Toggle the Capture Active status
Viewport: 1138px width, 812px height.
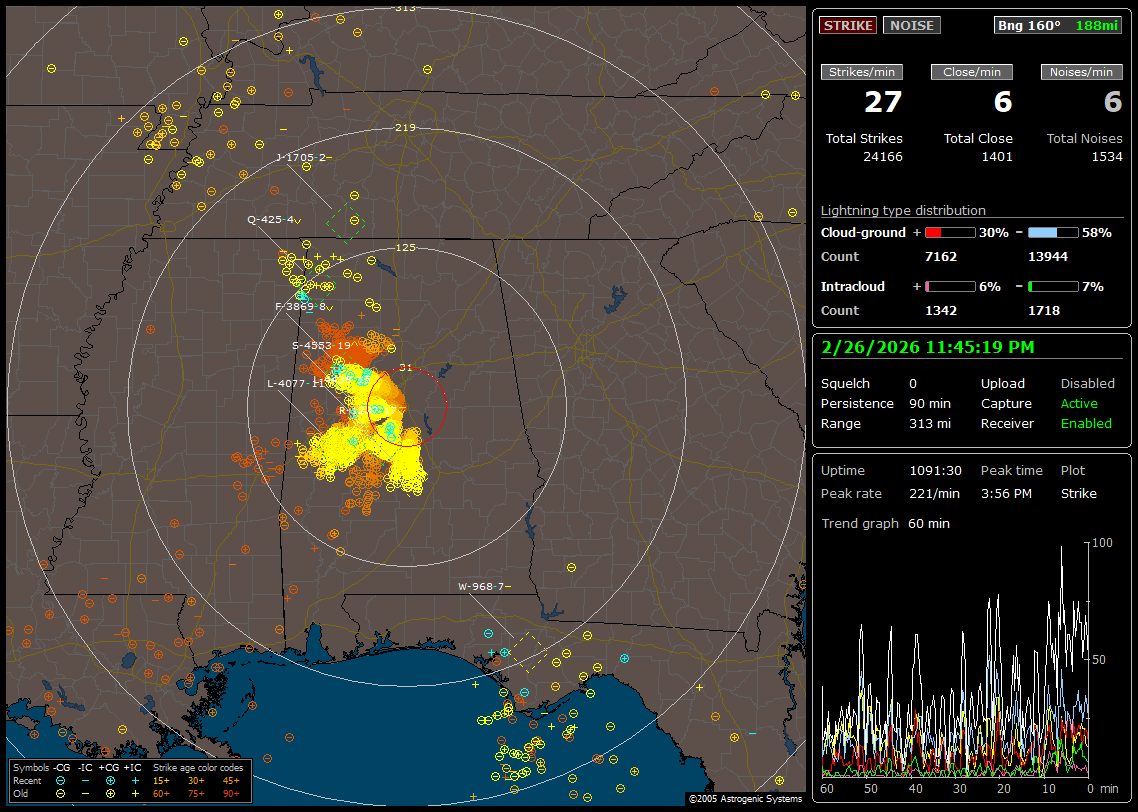click(1079, 403)
